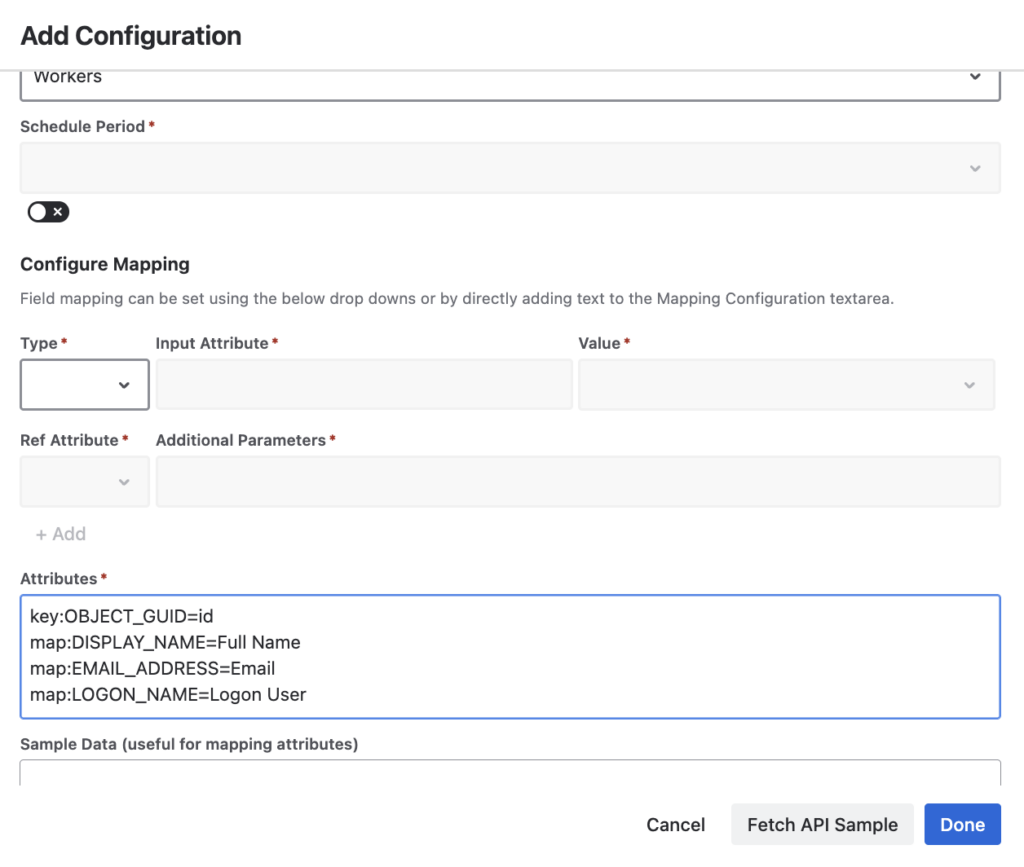Click the Sample Data text area
Viewport: 1024px width, 867px height.
[510, 773]
